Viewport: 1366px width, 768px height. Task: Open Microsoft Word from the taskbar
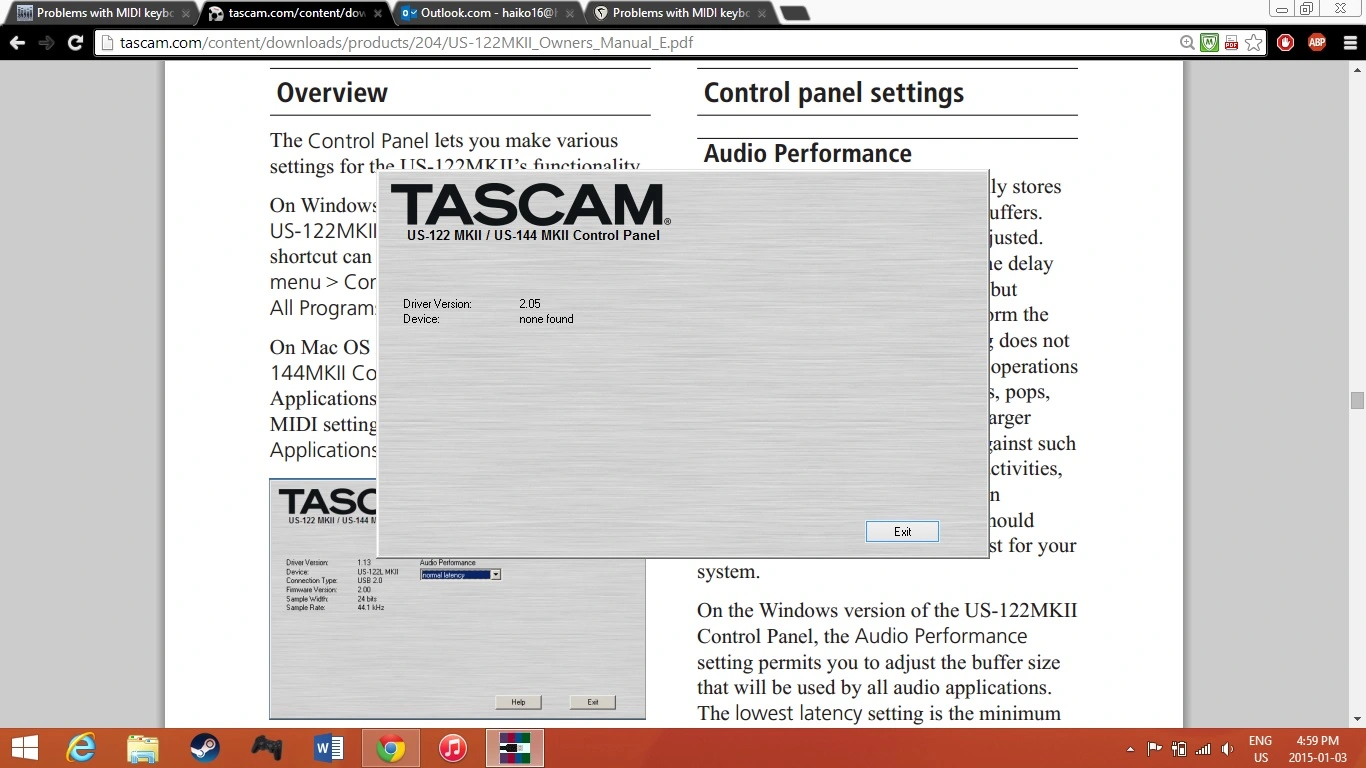(329, 748)
